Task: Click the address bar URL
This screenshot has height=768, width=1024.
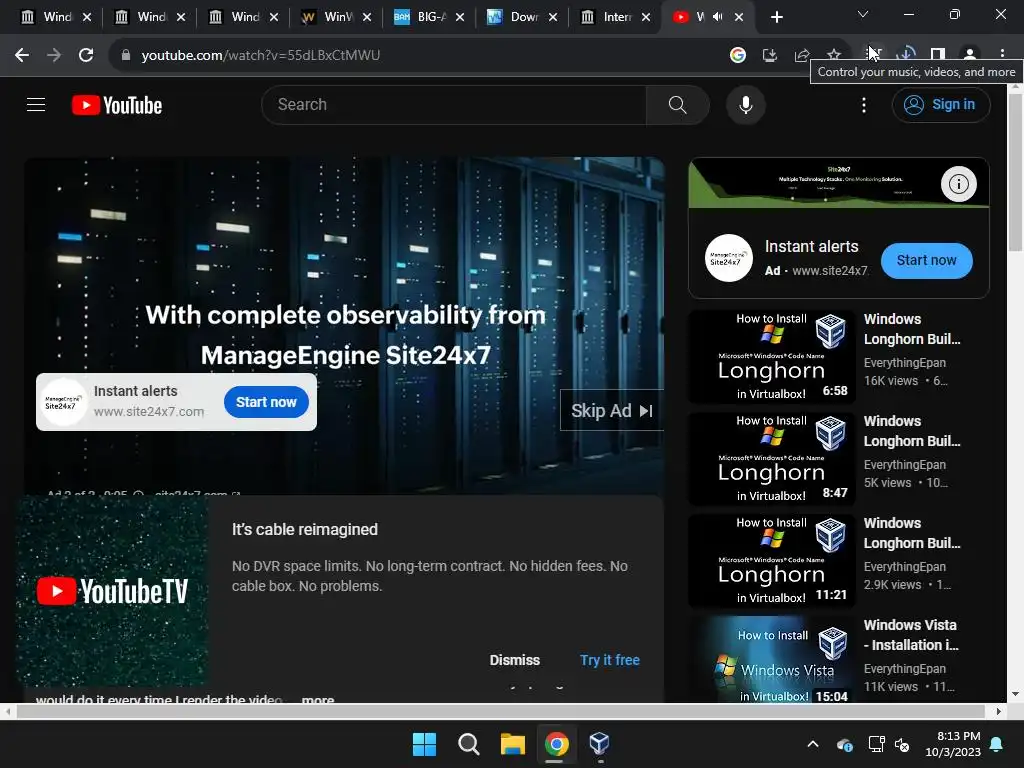Action: coord(261,55)
